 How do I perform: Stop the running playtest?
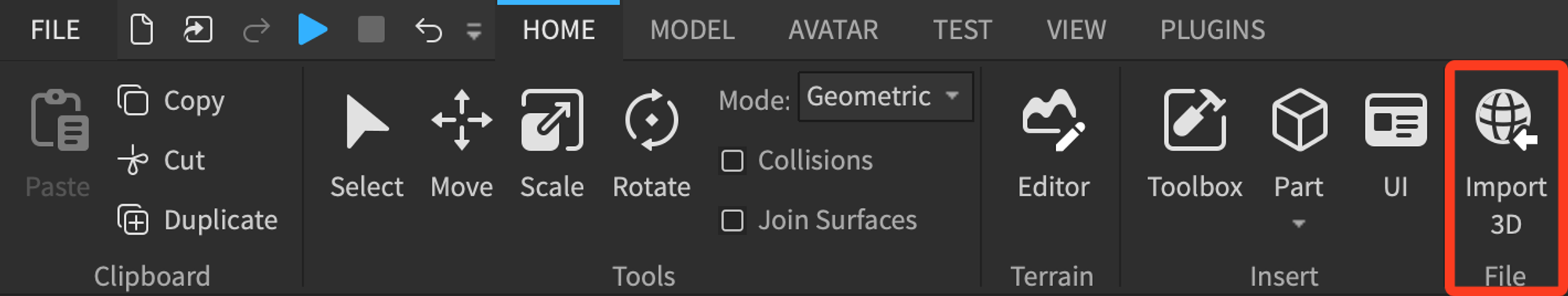pyautogui.click(x=371, y=30)
